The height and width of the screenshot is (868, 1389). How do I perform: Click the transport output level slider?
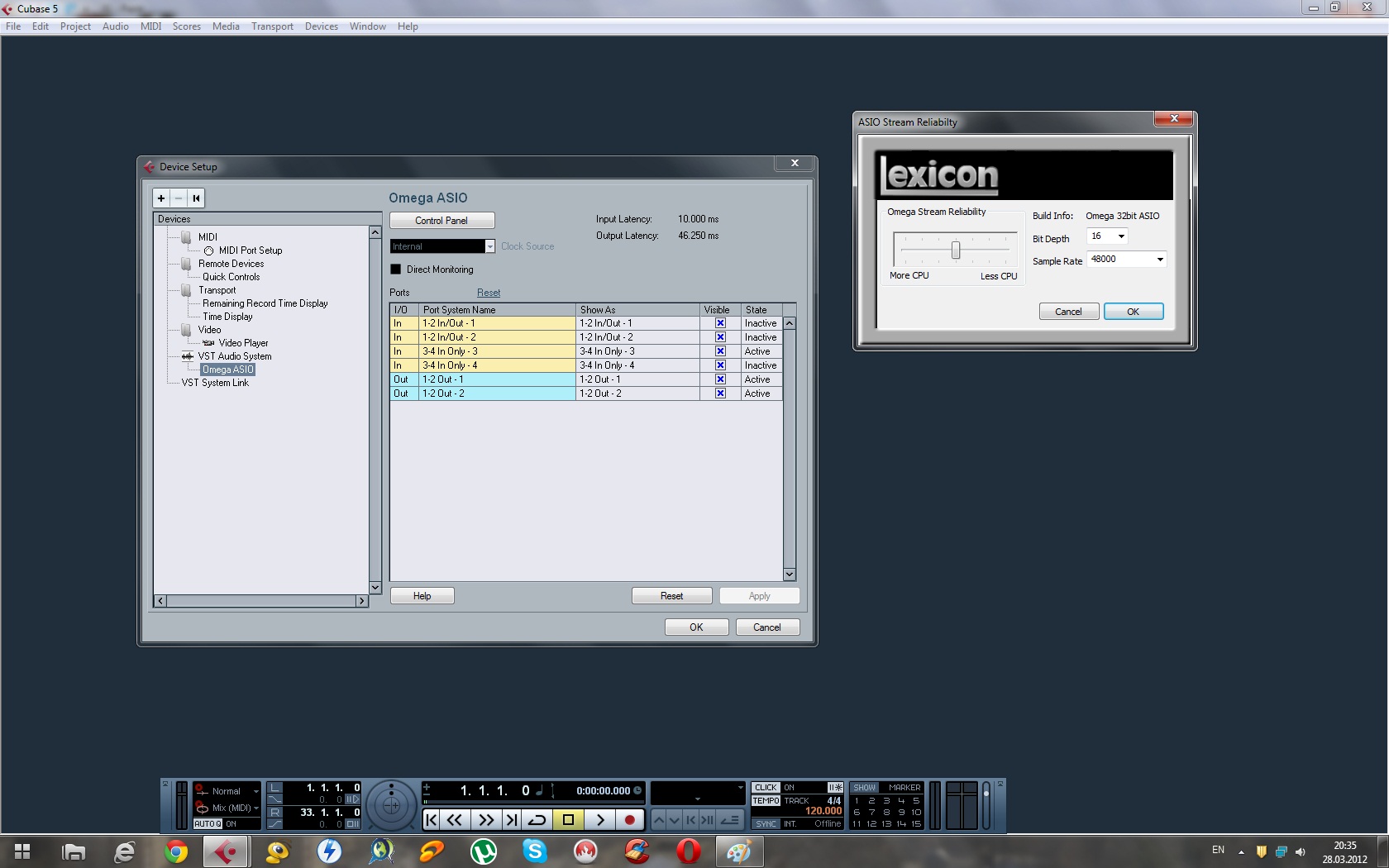pyautogui.click(x=986, y=805)
